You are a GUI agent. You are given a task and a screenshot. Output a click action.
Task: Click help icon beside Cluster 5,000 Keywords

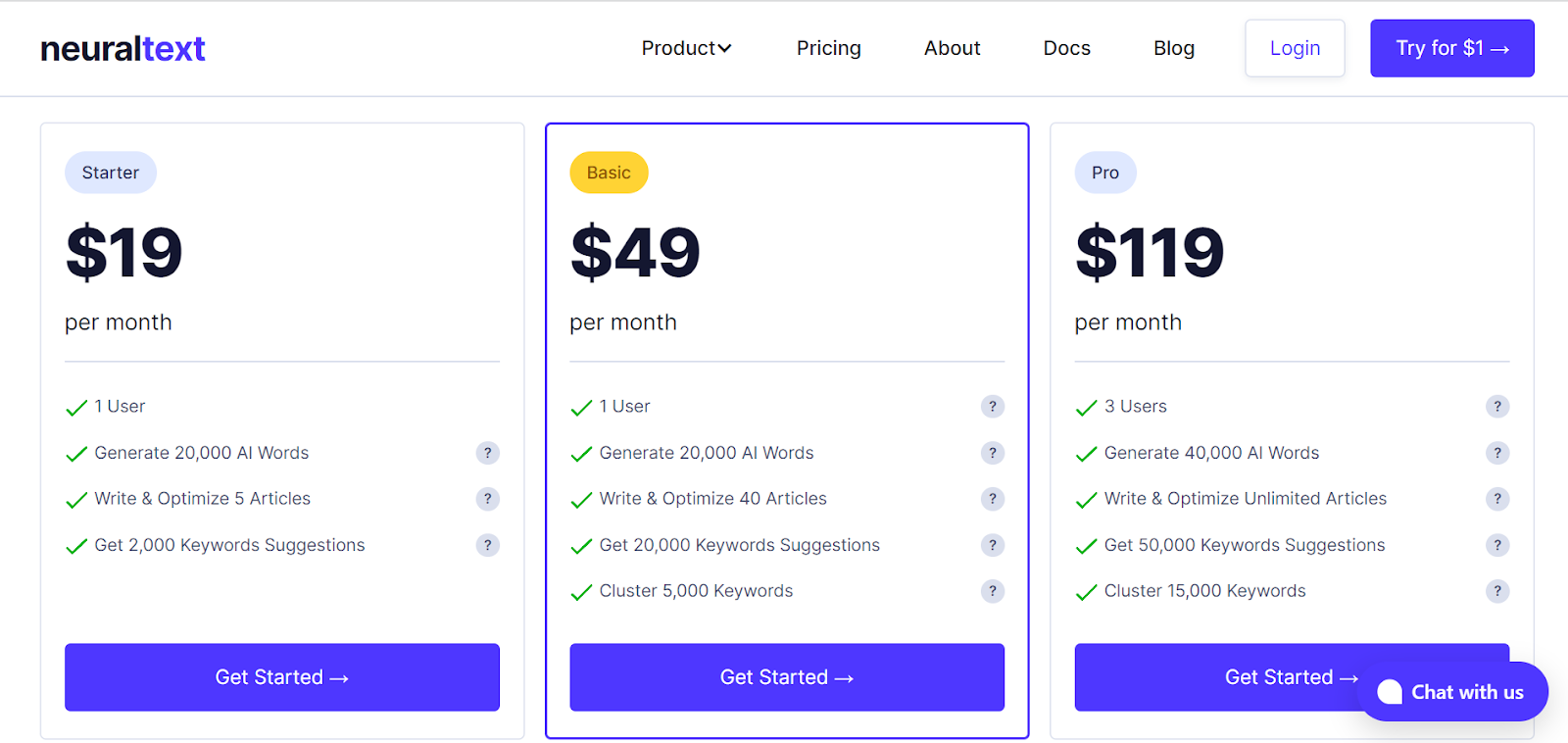[992, 591]
